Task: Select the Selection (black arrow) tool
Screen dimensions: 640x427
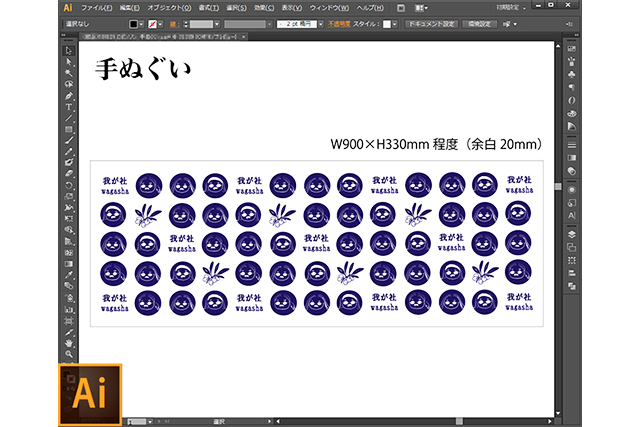Action: pyautogui.click(x=69, y=50)
